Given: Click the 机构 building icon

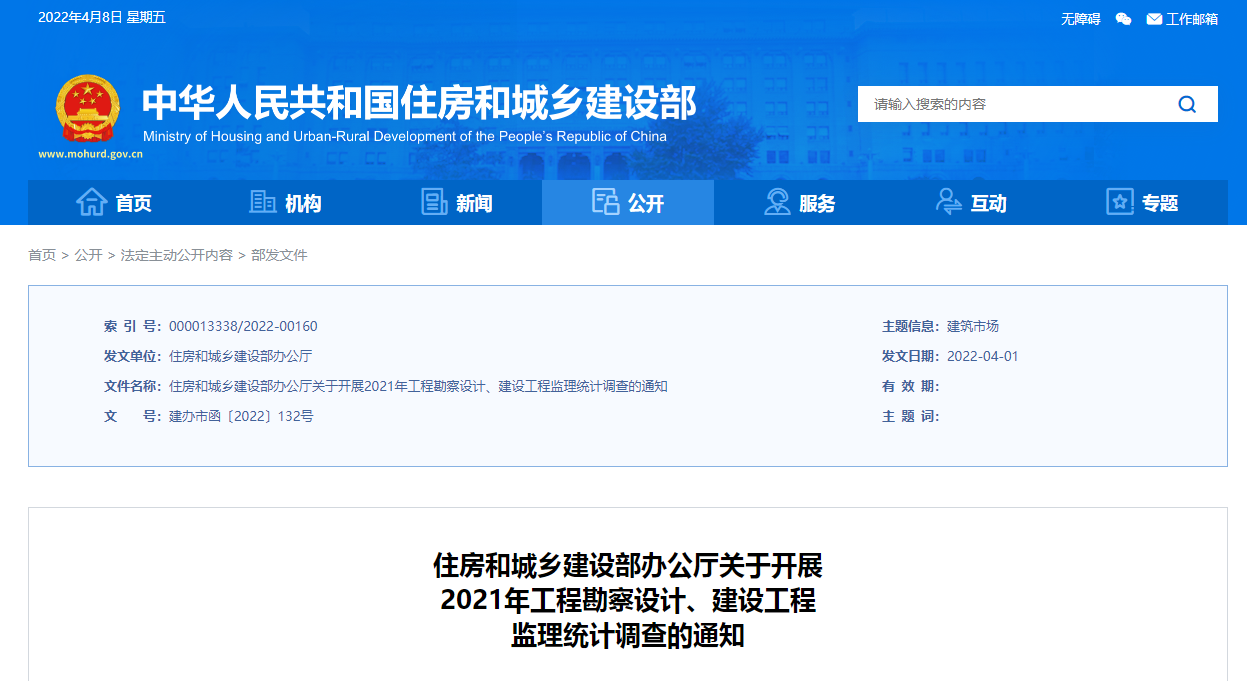Looking at the screenshot, I should [262, 202].
